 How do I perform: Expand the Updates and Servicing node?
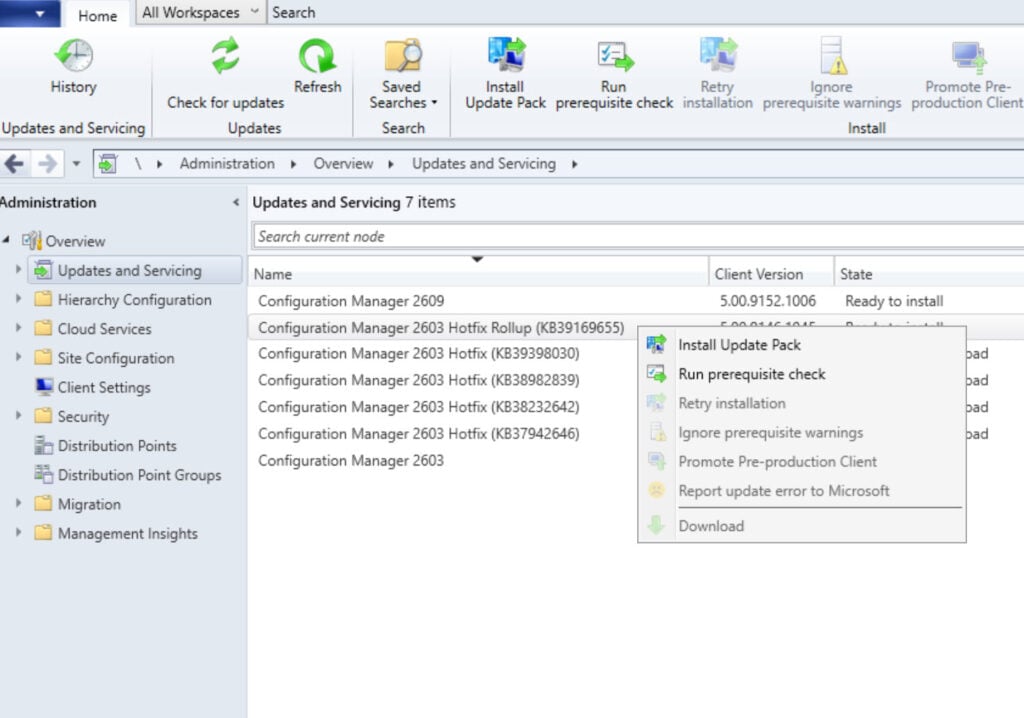(18, 269)
